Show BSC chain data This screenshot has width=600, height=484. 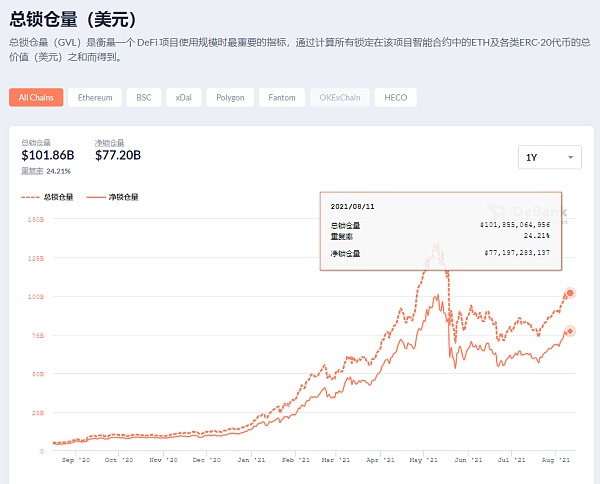click(144, 97)
